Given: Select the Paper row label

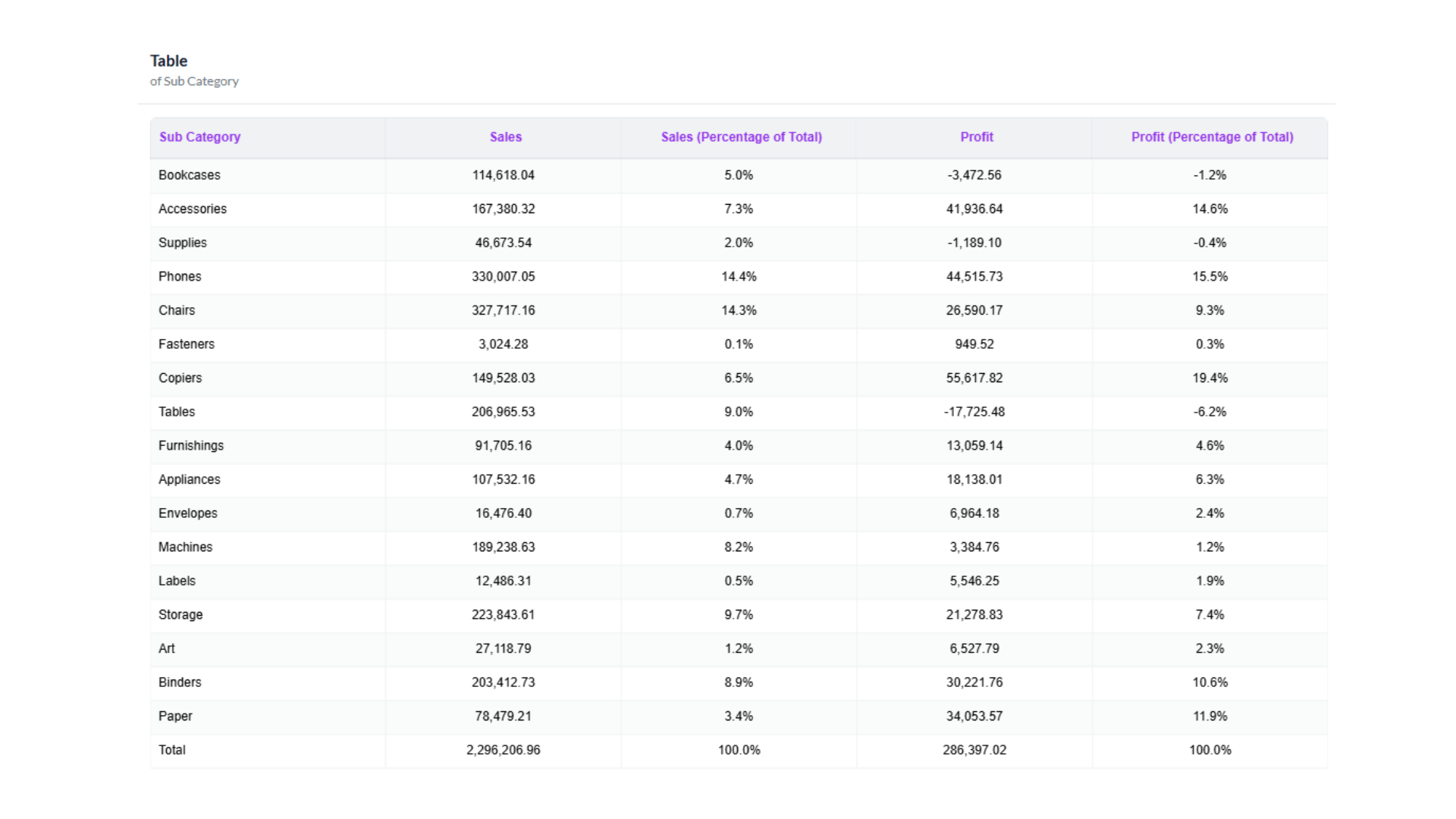Looking at the screenshot, I should tap(175, 717).
